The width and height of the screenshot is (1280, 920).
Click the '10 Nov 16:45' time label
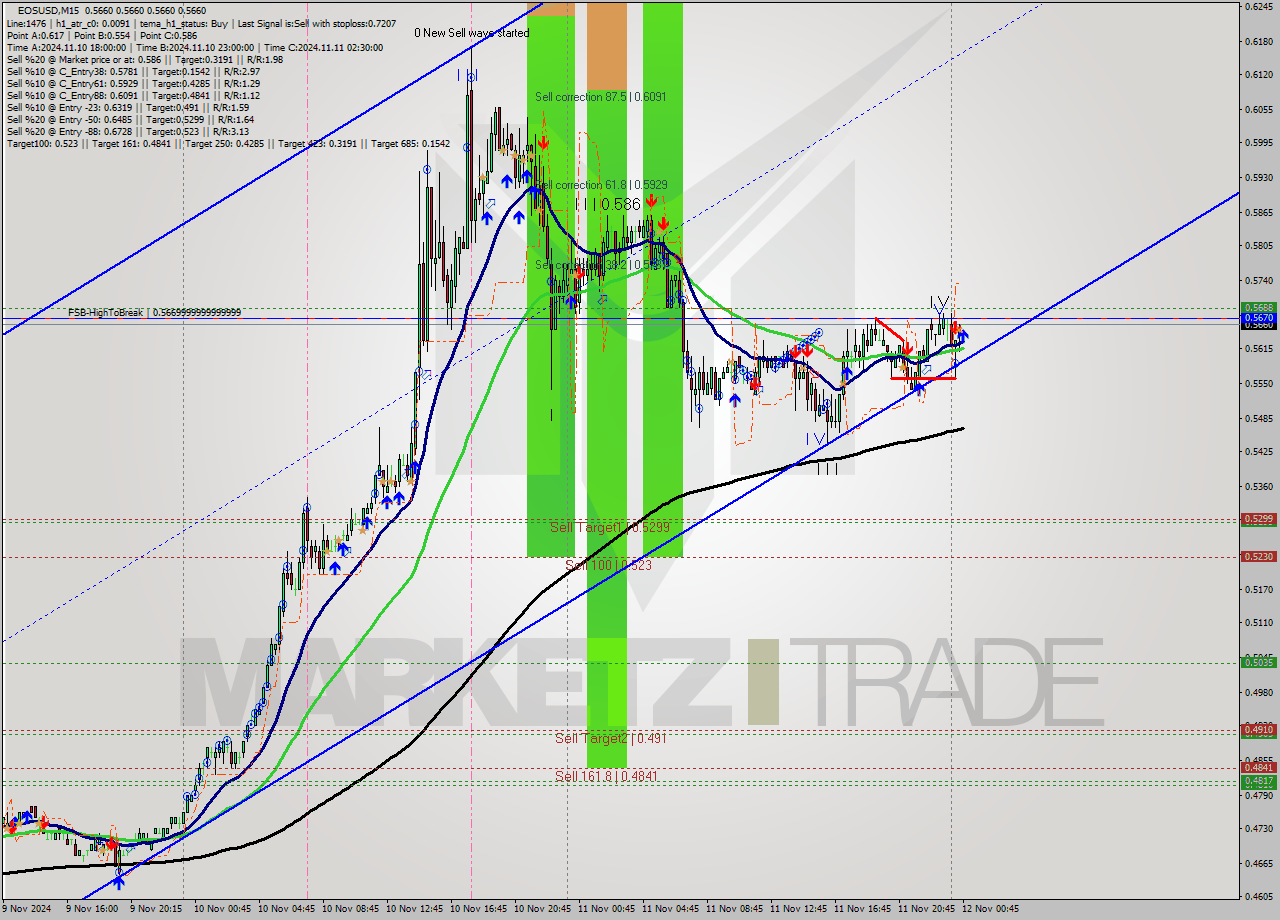tap(478, 909)
